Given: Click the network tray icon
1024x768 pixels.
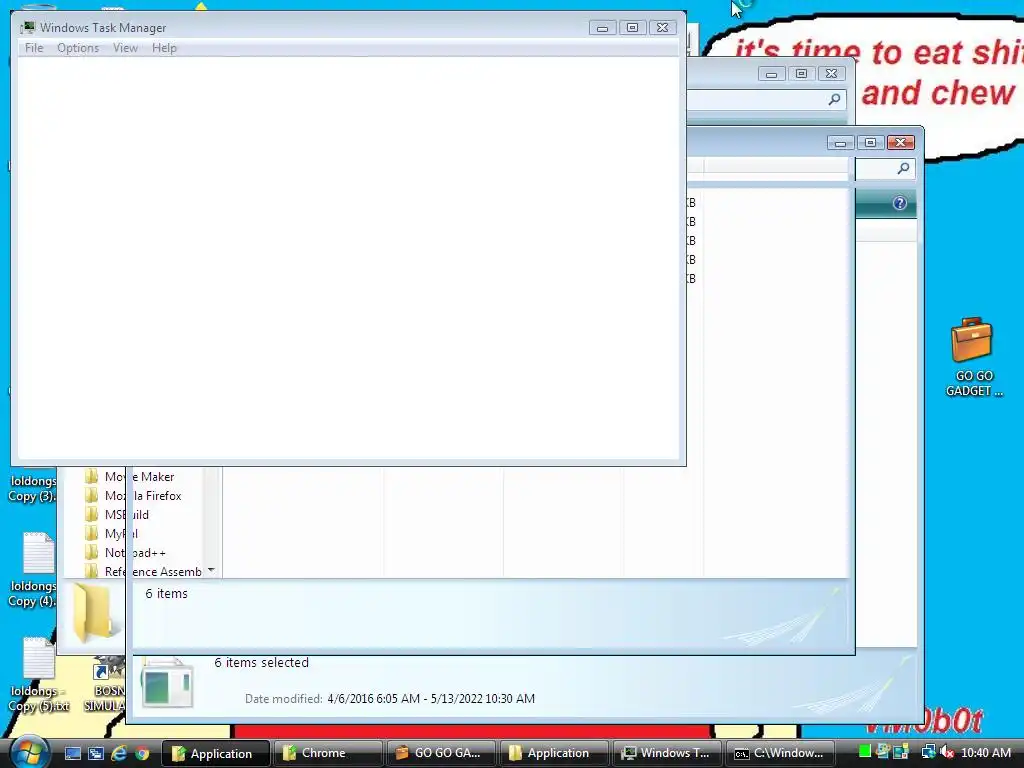Looking at the screenshot, I should tap(927, 752).
